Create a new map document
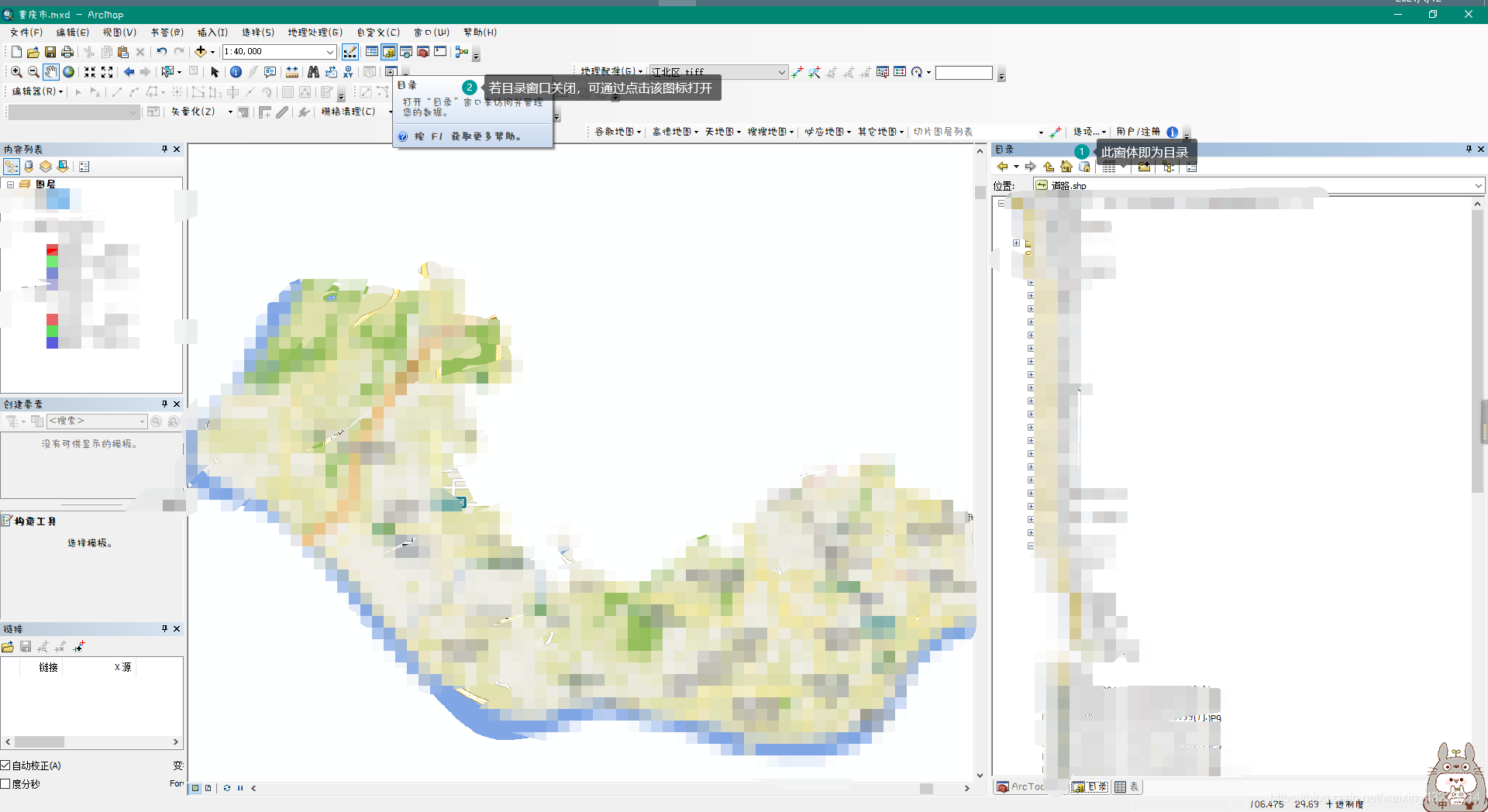1488x812 pixels. 16,52
